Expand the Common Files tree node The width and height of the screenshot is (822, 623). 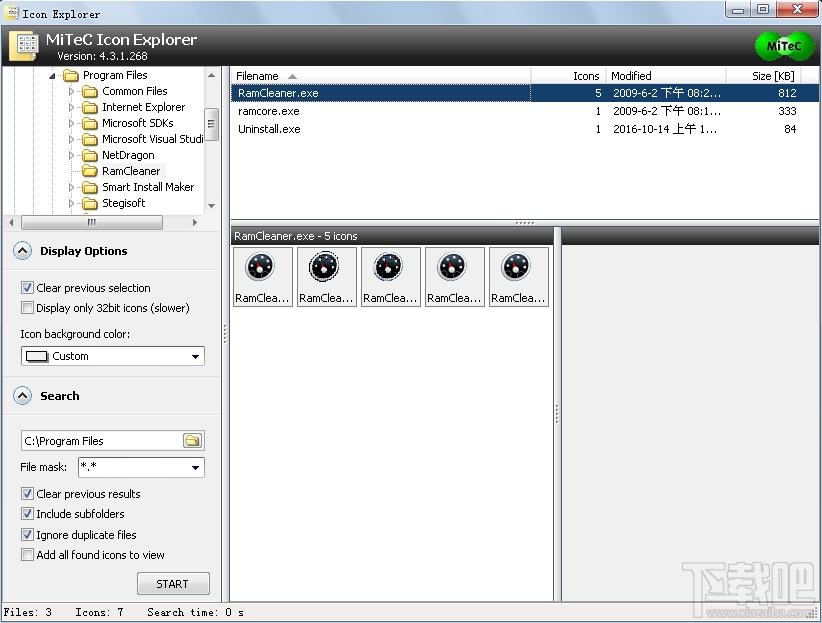(x=71, y=91)
